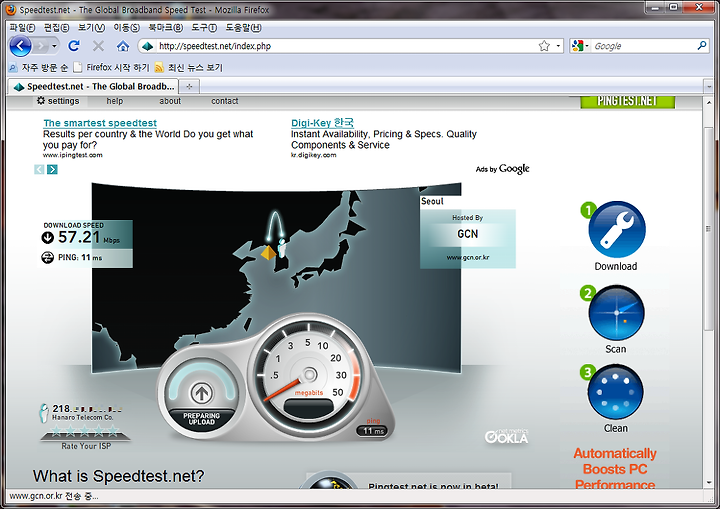Click the page vertical scrollbar thumb

click(x=709, y=227)
